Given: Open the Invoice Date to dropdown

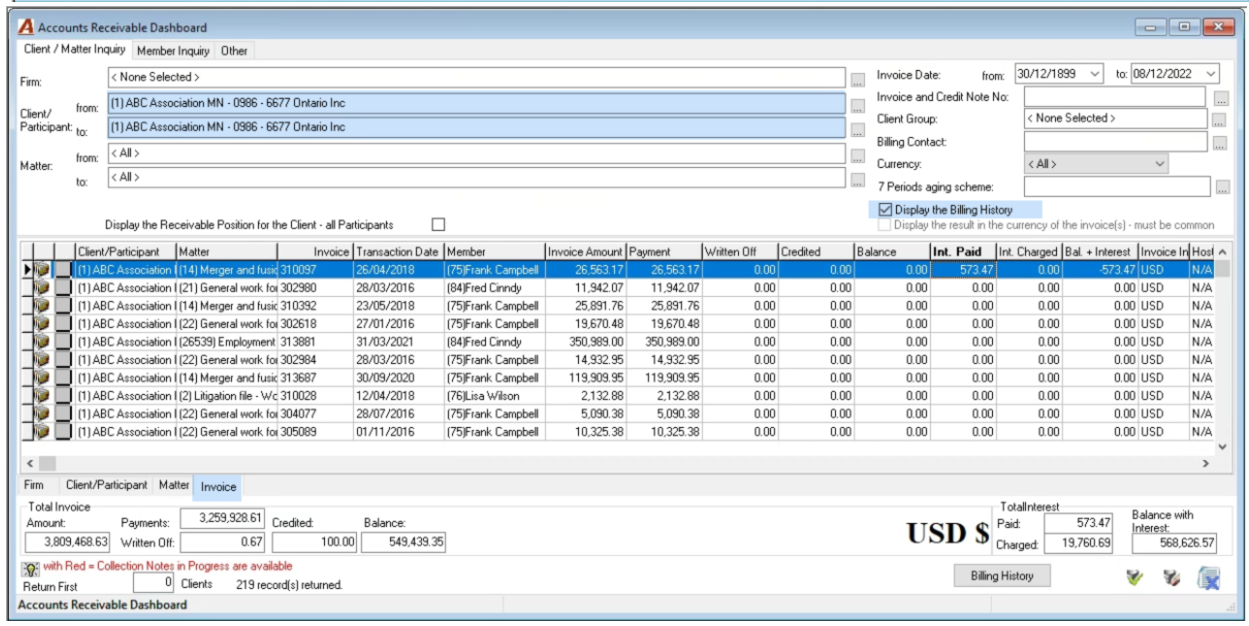Looking at the screenshot, I should tap(1211, 74).
